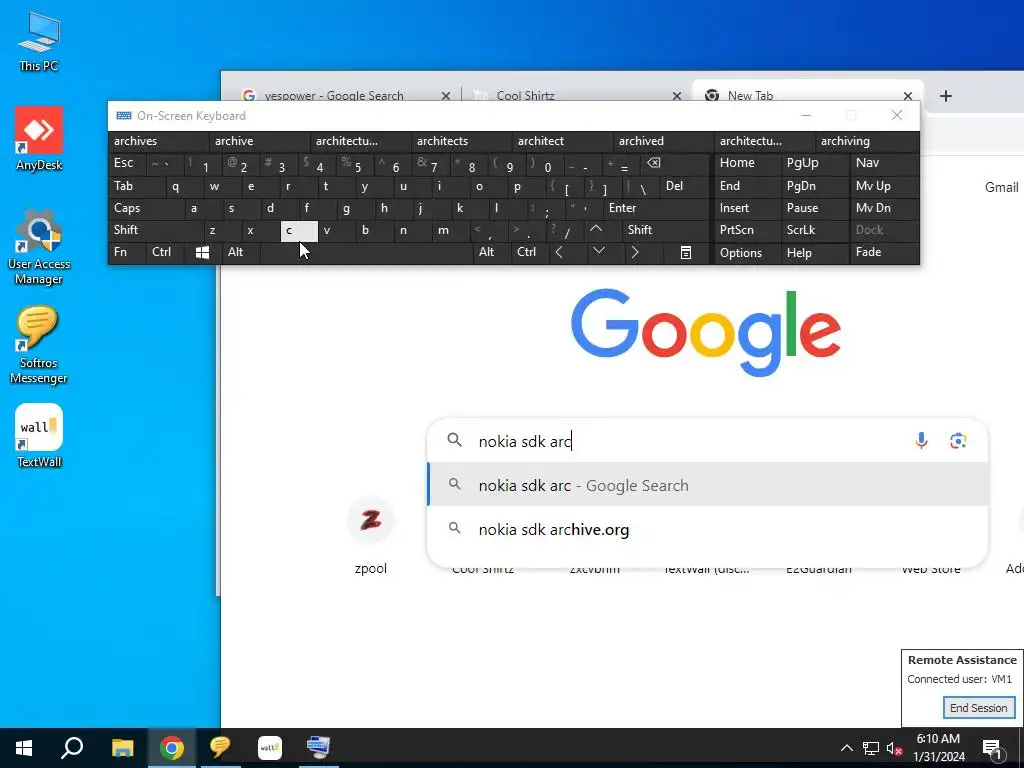Open TextWall desktop shortcut

coord(39,436)
